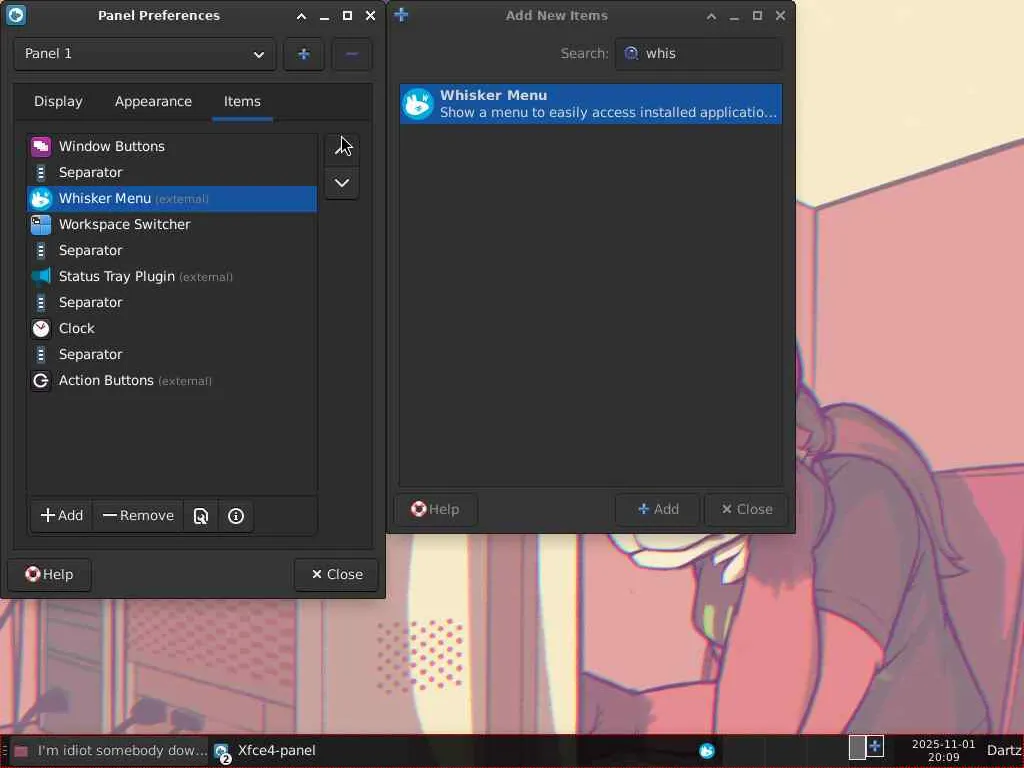
Task: Select Clock item in list
Action: (x=172, y=328)
